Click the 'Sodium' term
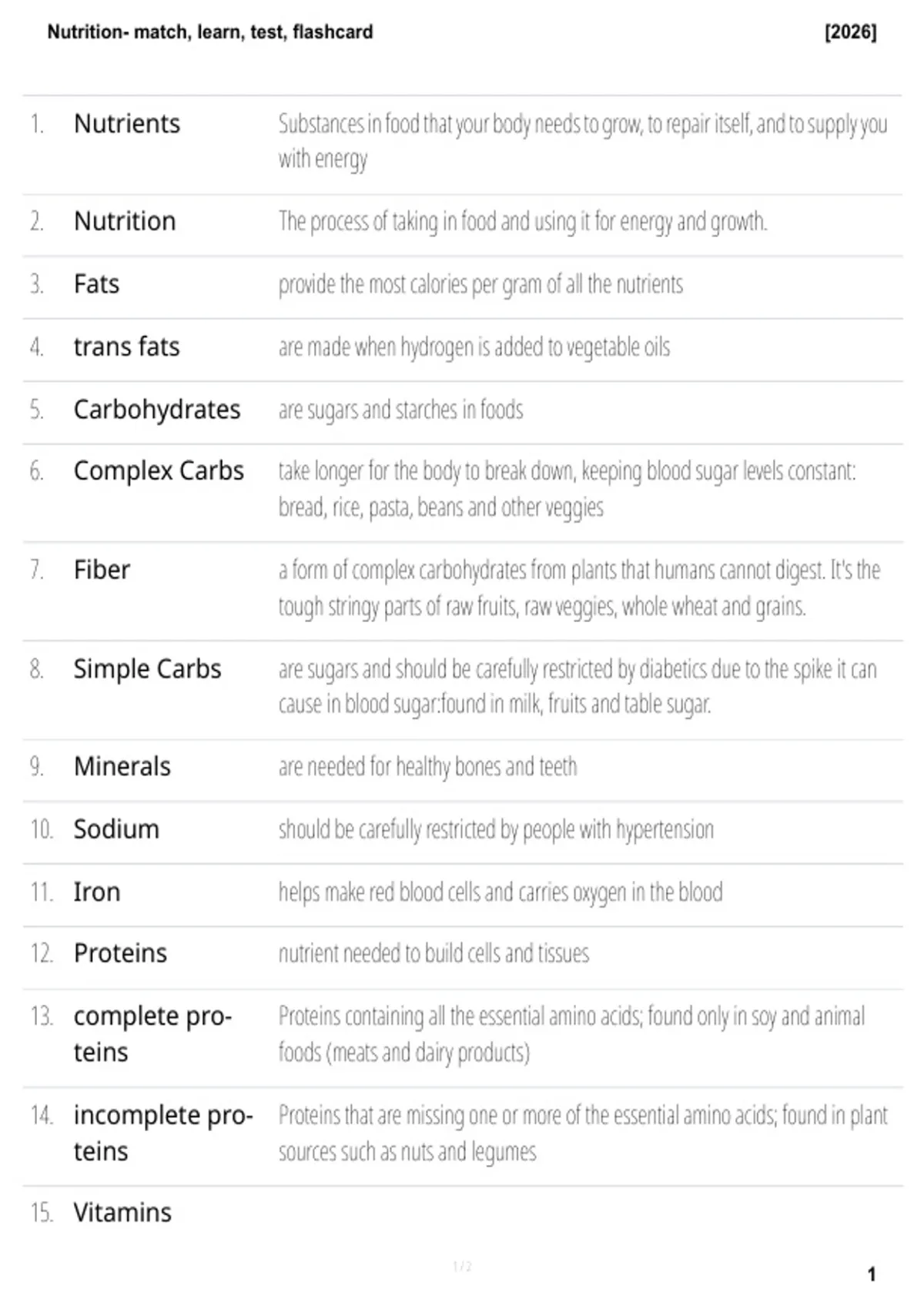The height and width of the screenshot is (1309, 924). 116,829
